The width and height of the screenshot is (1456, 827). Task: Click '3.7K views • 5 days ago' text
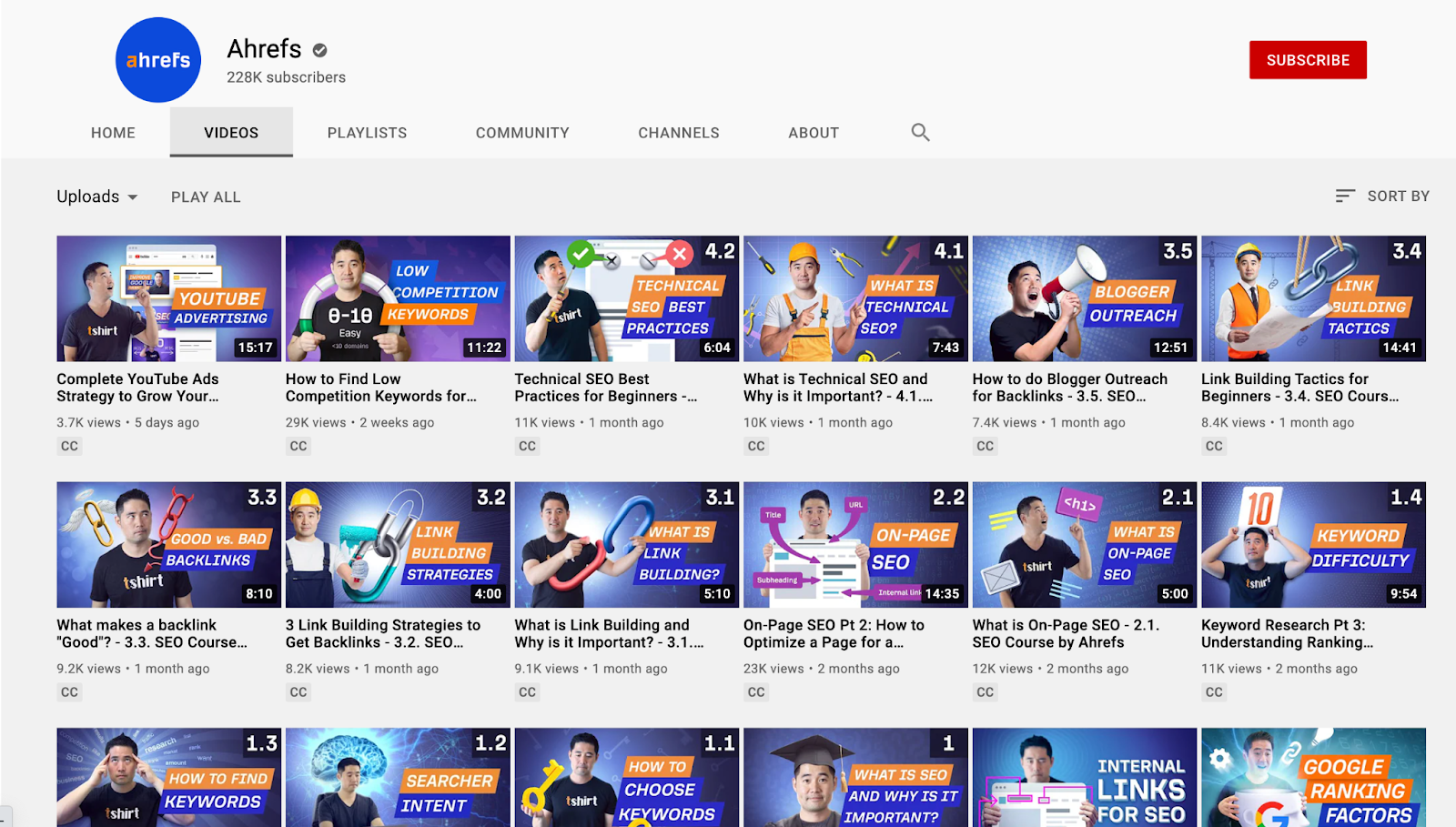coord(127,422)
